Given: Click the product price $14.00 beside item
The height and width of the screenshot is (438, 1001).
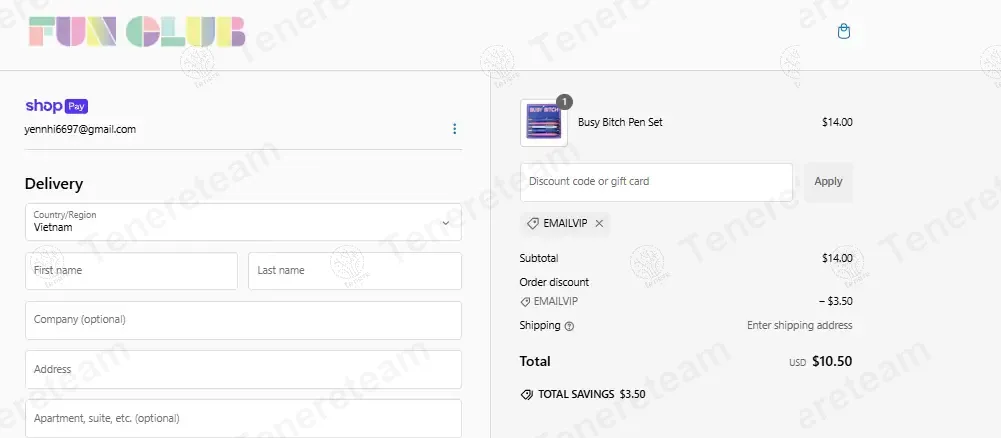Looking at the screenshot, I should coord(837,123).
